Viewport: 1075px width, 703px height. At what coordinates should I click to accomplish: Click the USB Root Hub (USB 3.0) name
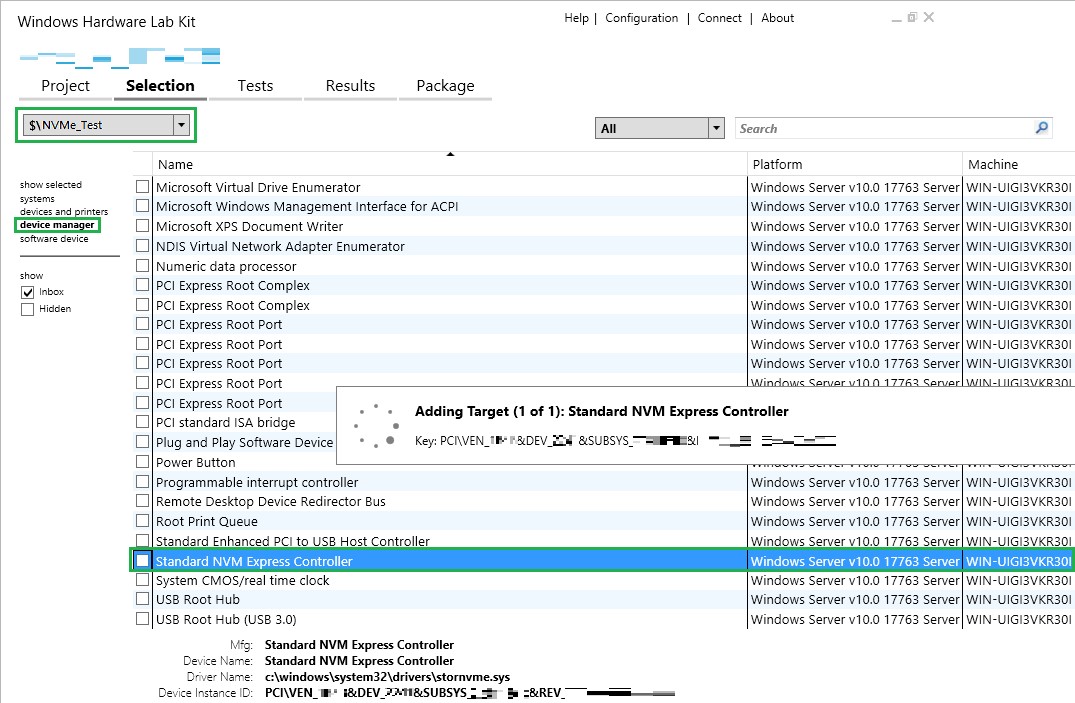226,619
